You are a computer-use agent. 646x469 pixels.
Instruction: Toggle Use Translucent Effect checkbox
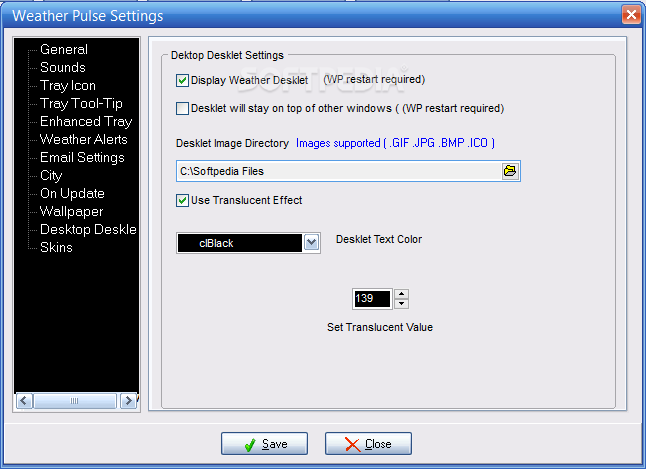coord(182,201)
